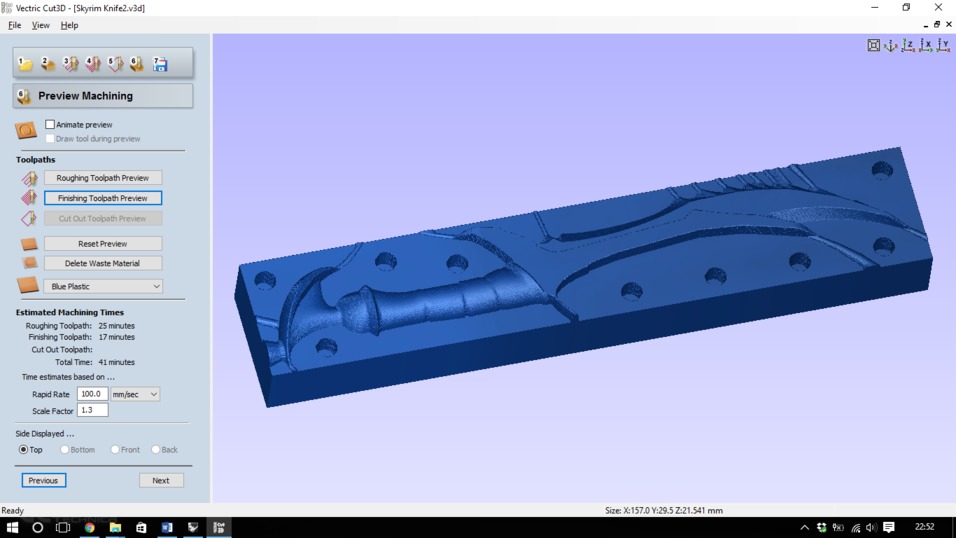The height and width of the screenshot is (538, 956).
Task: Open step 3 roughing toolpath icon
Action: pyautogui.click(x=70, y=63)
